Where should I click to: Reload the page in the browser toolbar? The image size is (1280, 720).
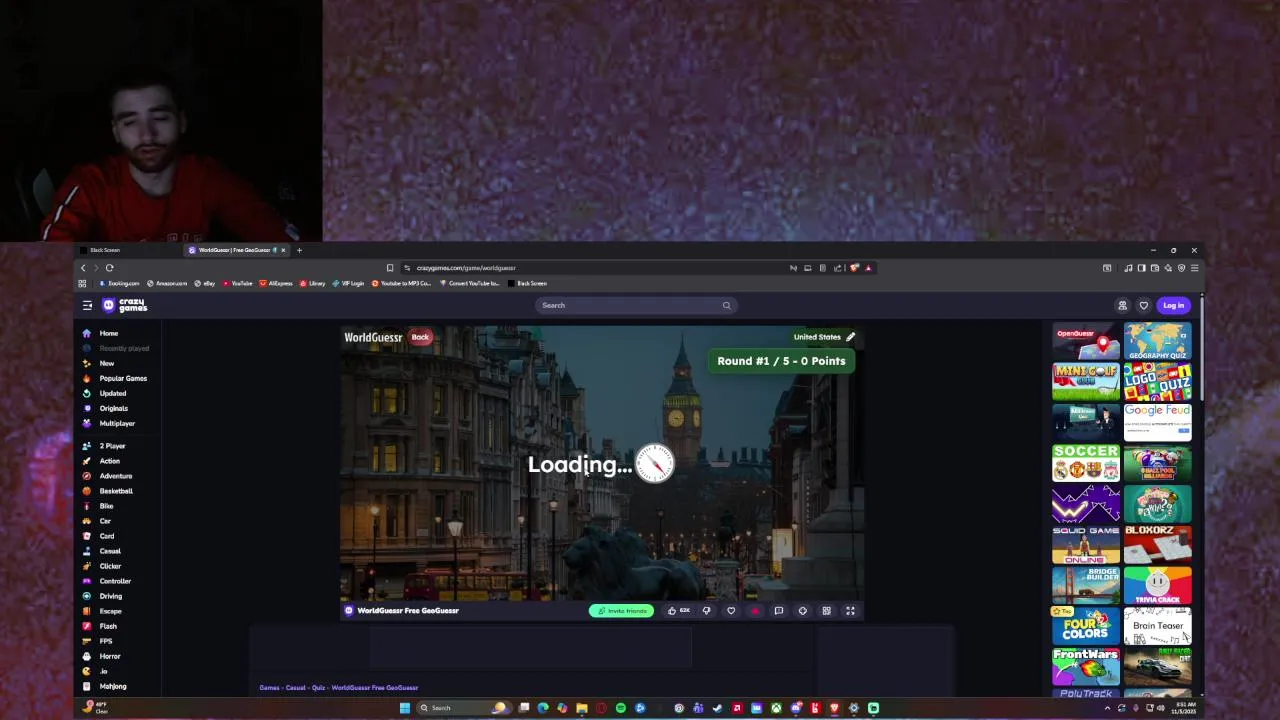click(109, 268)
